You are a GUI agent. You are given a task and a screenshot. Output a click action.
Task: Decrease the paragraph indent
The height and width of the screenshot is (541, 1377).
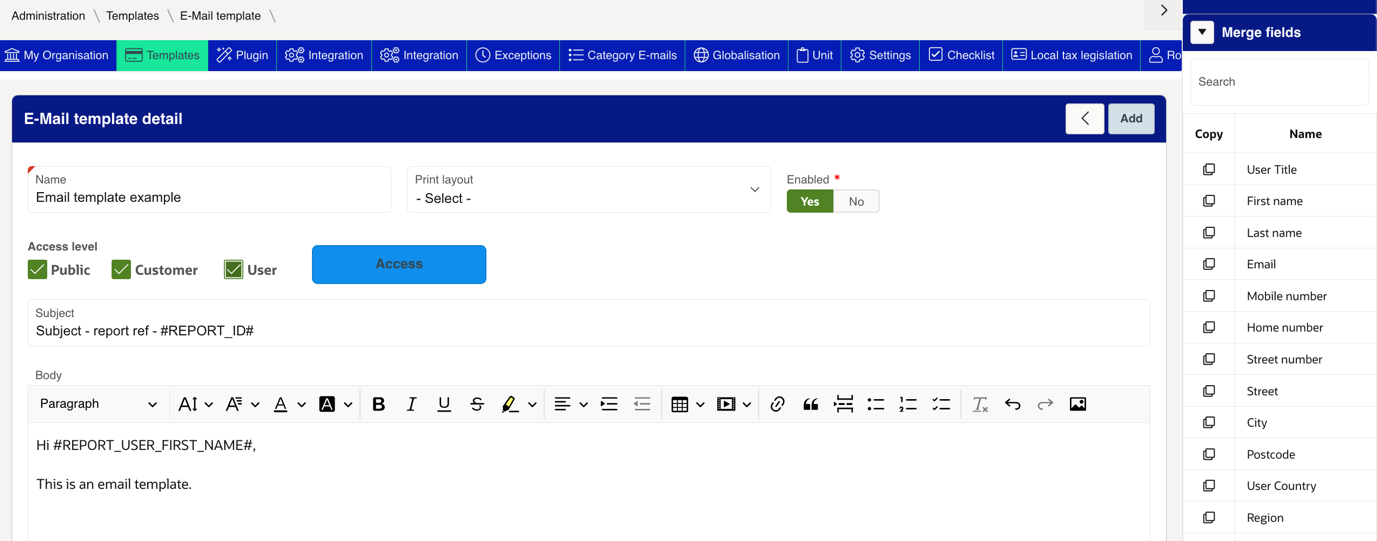(x=642, y=404)
